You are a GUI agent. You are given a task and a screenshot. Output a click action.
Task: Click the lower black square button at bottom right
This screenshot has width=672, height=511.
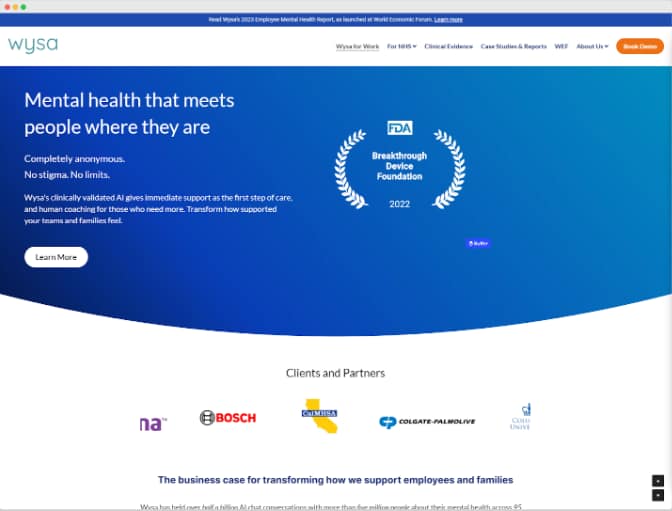coord(658,495)
